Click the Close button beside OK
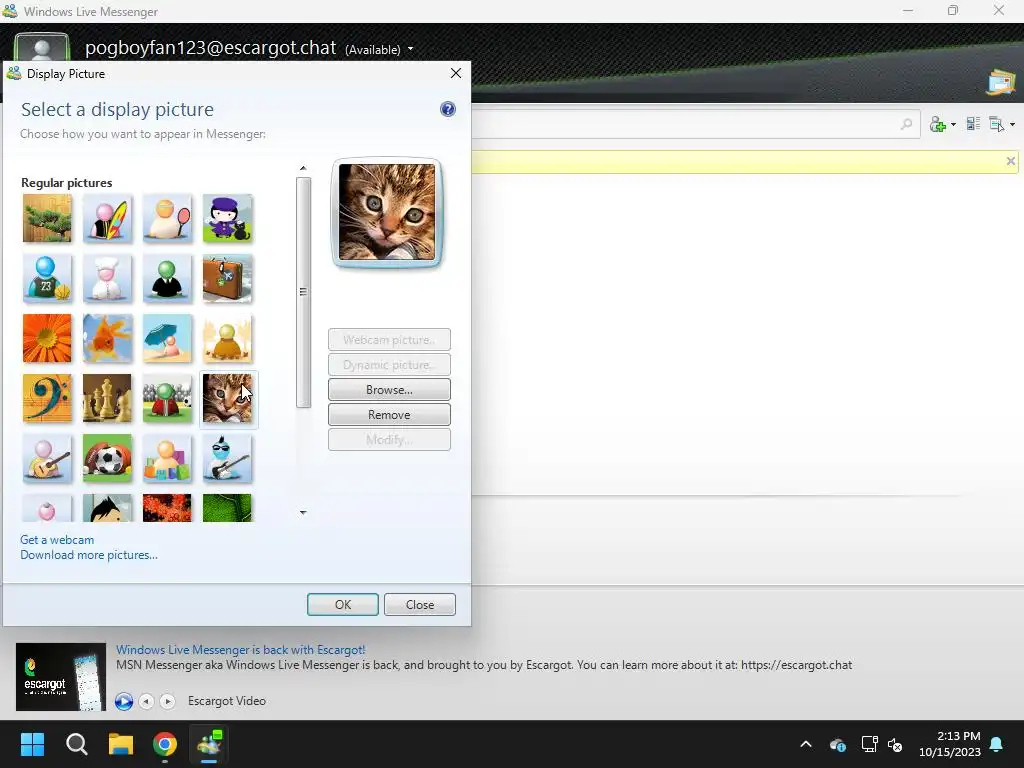The width and height of the screenshot is (1024, 768). pyautogui.click(x=420, y=605)
